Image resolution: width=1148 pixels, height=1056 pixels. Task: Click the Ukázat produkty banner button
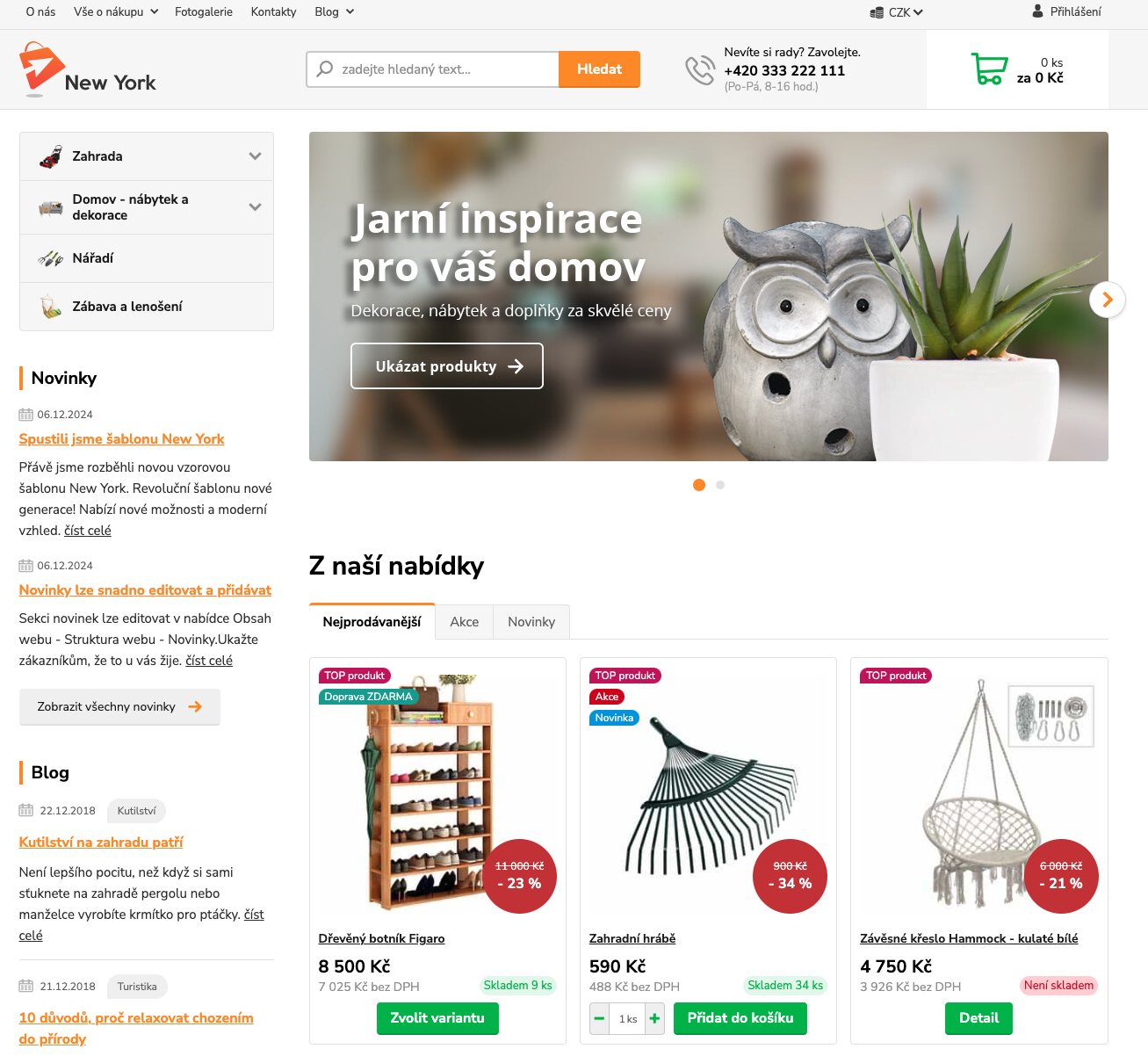[447, 365]
